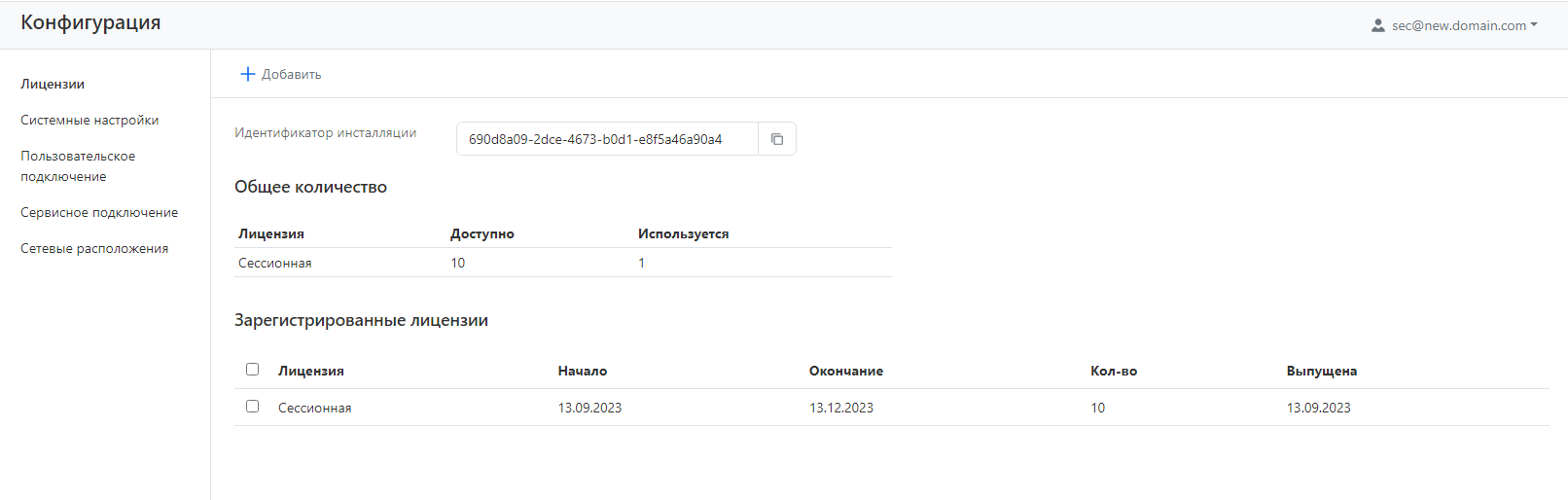Screen dimensions: 1568x500
Task: Expand the user menu caret arrow
Action: point(1534,25)
